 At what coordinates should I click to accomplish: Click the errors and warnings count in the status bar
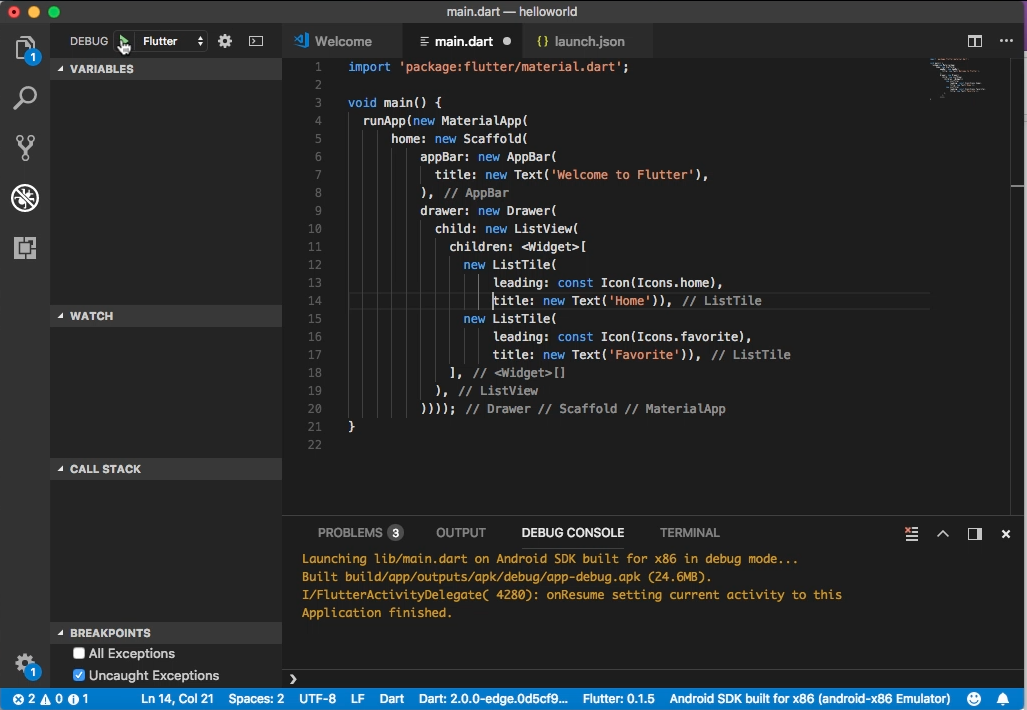pyautogui.click(x=50, y=699)
